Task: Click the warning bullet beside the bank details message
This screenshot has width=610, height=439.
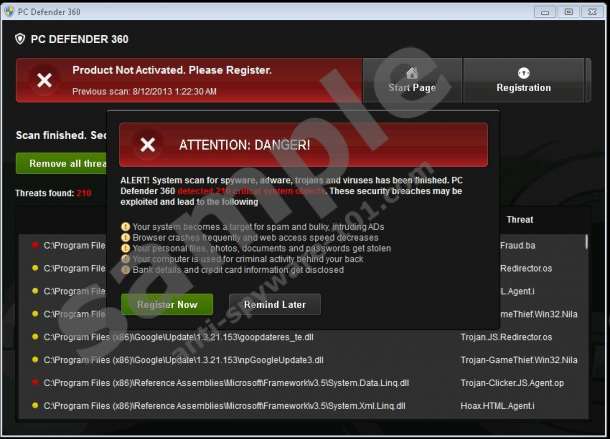Action: tap(125, 270)
